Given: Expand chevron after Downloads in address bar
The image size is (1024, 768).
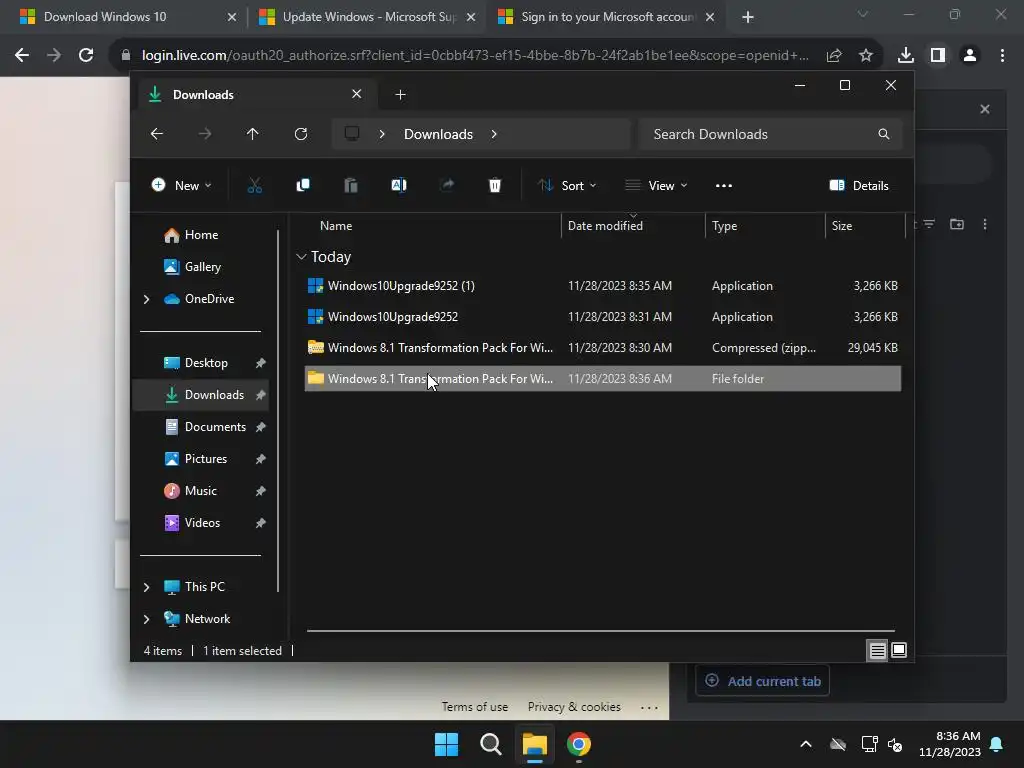Looking at the screenshot, I should (x=494, y=134).
